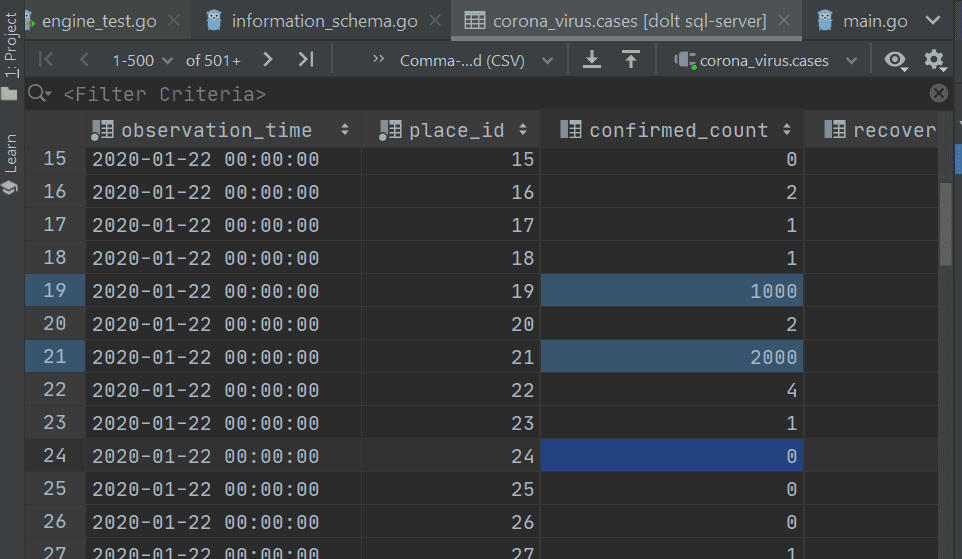Viewport: 962px width, 559px height.
Task: Sort by observation_time column arrows
Action: point(345,129)
